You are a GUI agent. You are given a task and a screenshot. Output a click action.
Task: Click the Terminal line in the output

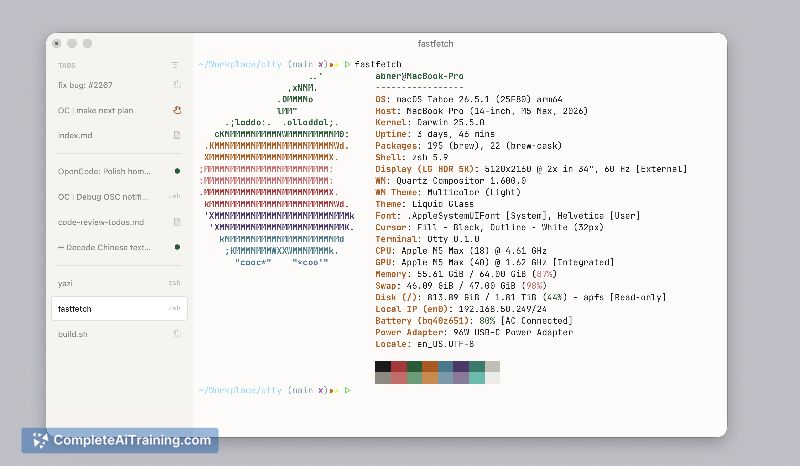[427, 239]
